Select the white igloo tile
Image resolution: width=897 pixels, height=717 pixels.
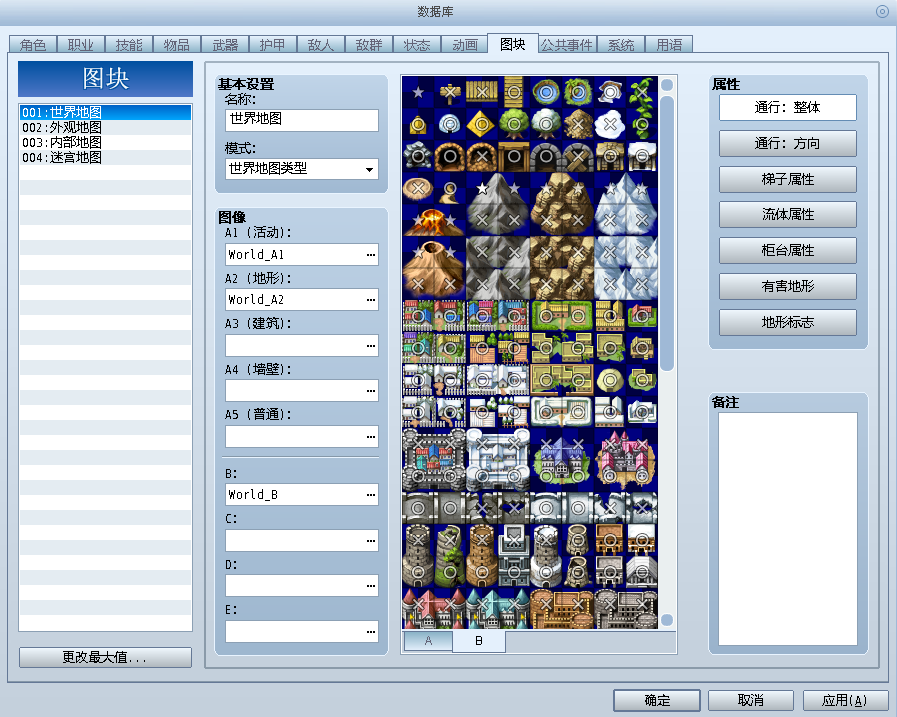450,124
